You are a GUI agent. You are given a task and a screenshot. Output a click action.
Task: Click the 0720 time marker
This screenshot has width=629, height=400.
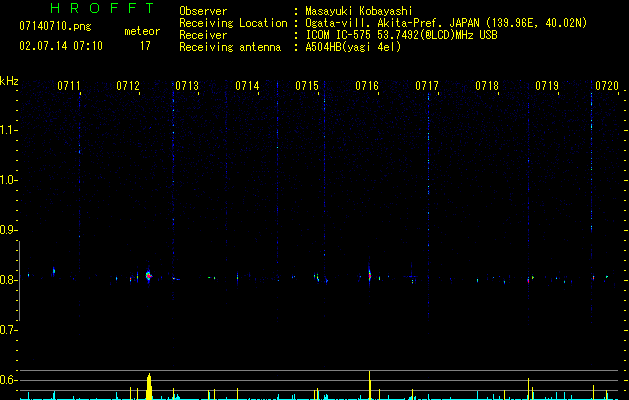[607, 86]
